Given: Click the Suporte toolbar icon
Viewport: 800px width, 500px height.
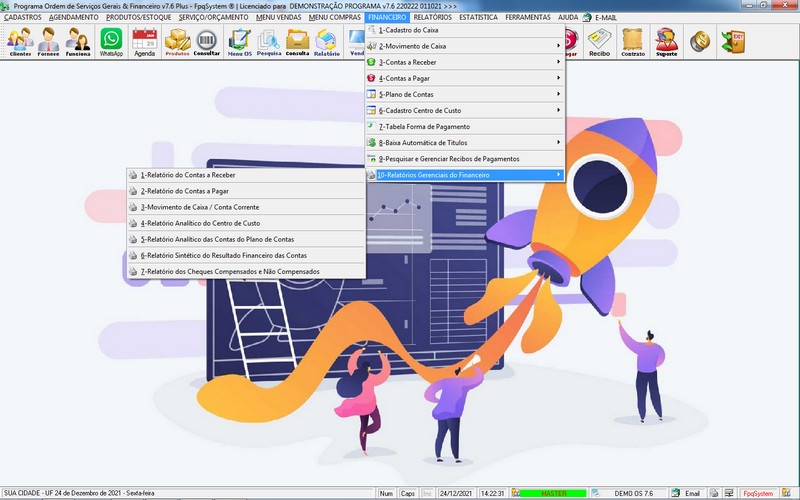Looking at the screenshot, I should coord(666,42).
